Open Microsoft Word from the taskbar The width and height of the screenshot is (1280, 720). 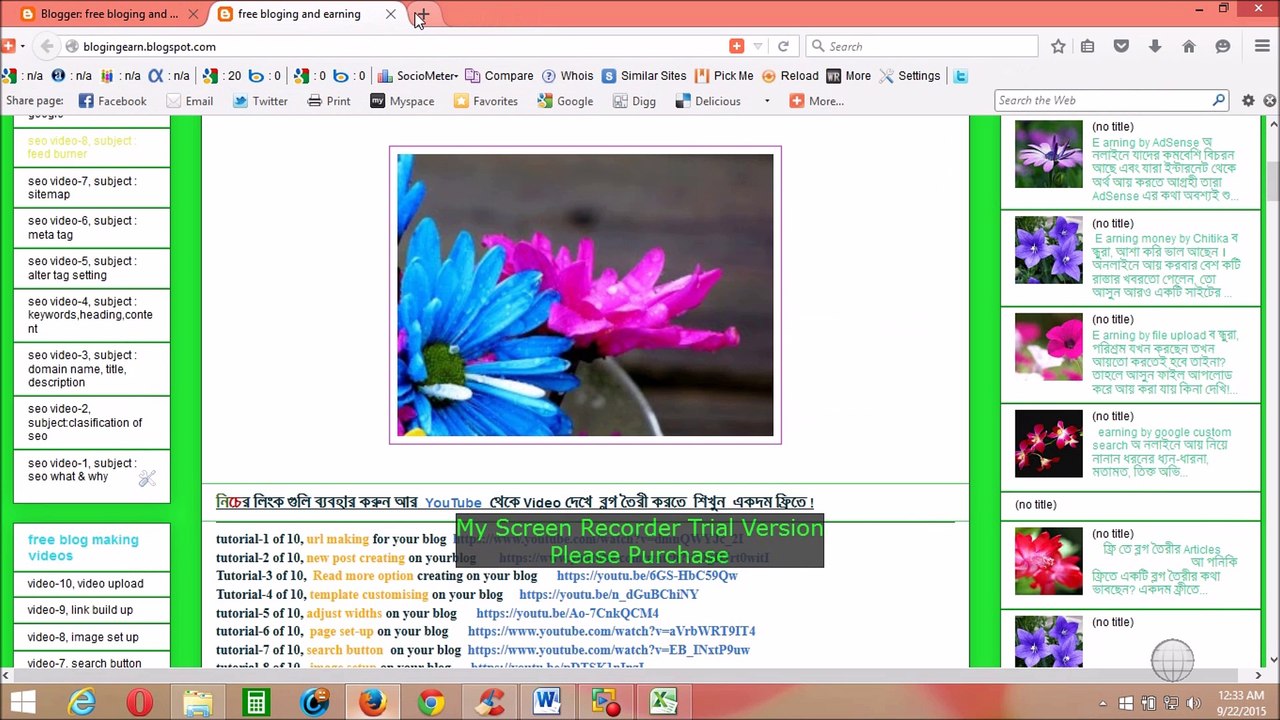click(547, 703)
